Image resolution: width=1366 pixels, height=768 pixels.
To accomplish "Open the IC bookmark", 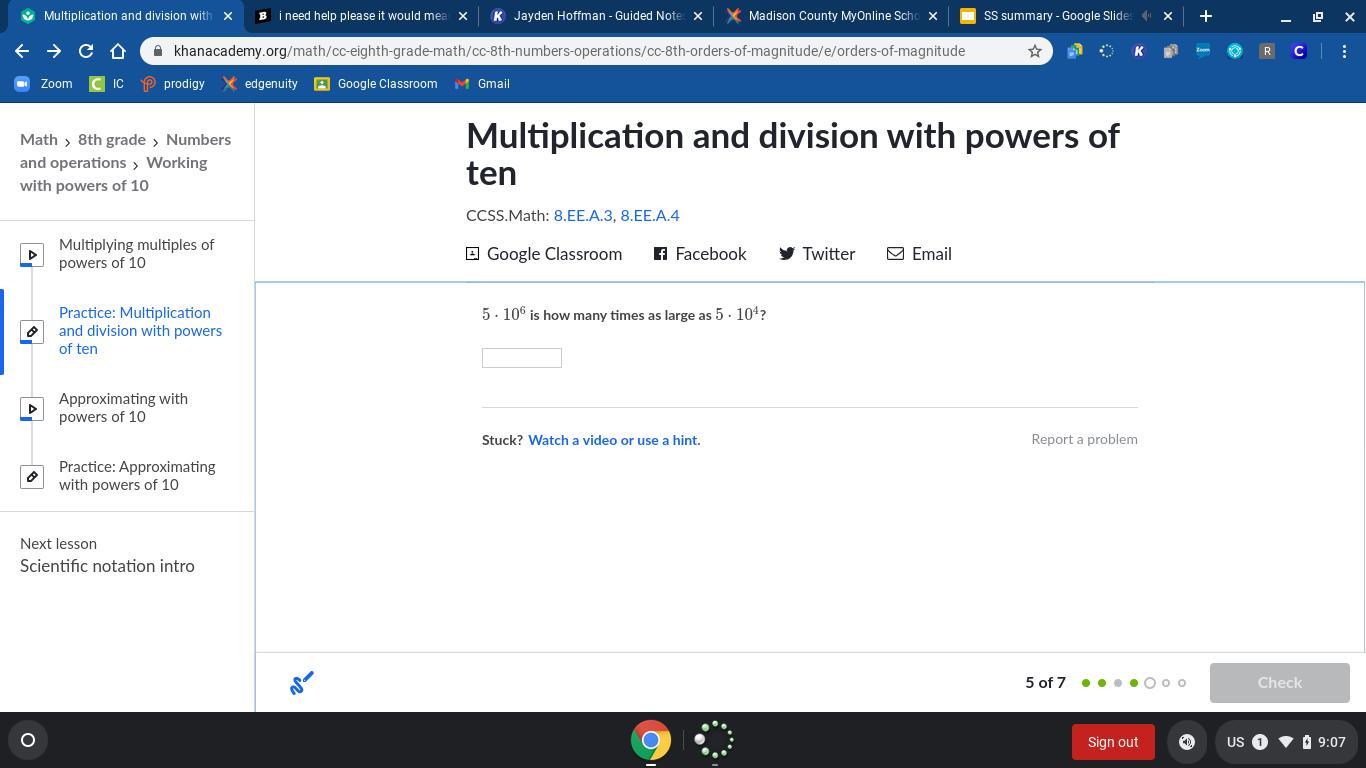I will pyautogui.click(x=107, y=84).
